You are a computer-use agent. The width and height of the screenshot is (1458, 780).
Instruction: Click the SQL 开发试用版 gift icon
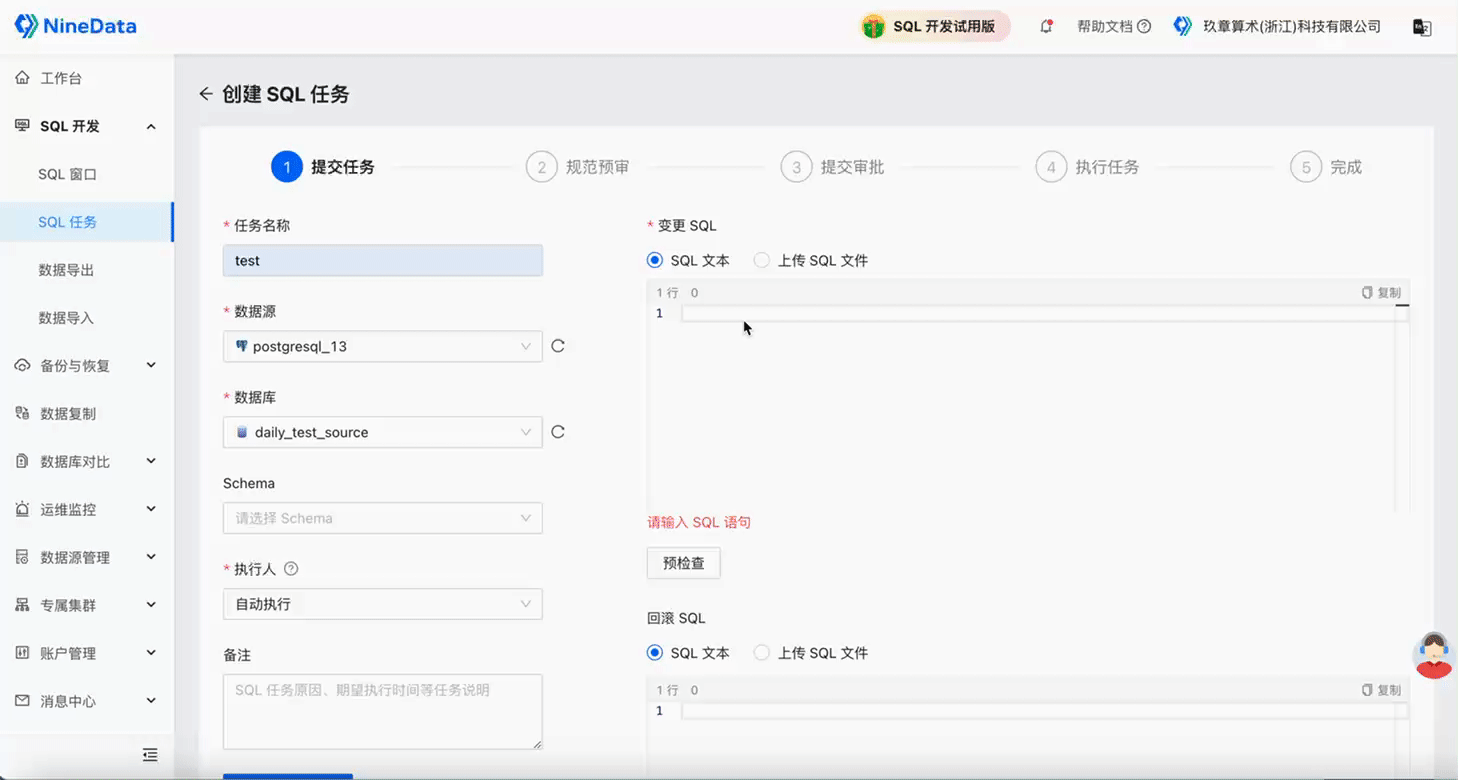874,27
